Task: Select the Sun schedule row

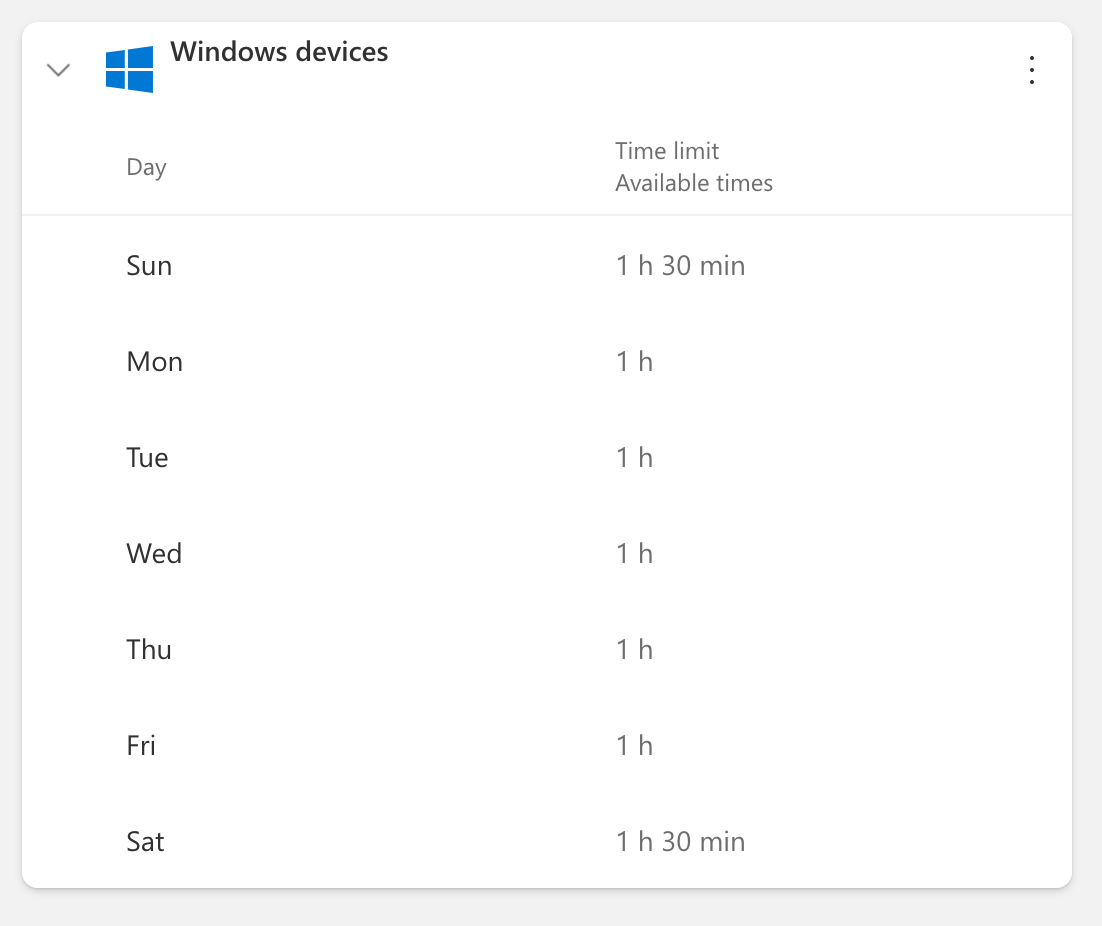Action: coord(149,266)
